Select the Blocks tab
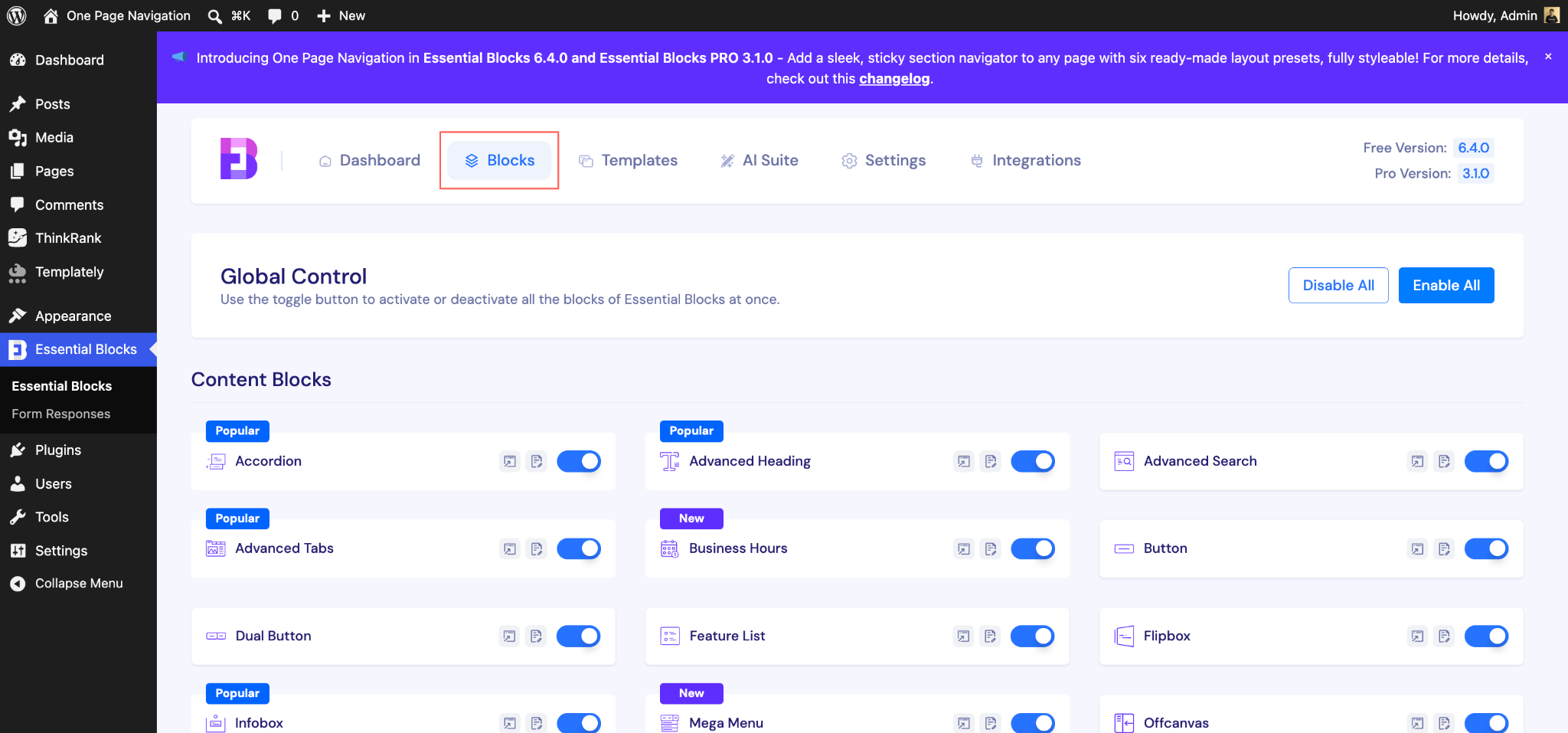 (499, 160)
